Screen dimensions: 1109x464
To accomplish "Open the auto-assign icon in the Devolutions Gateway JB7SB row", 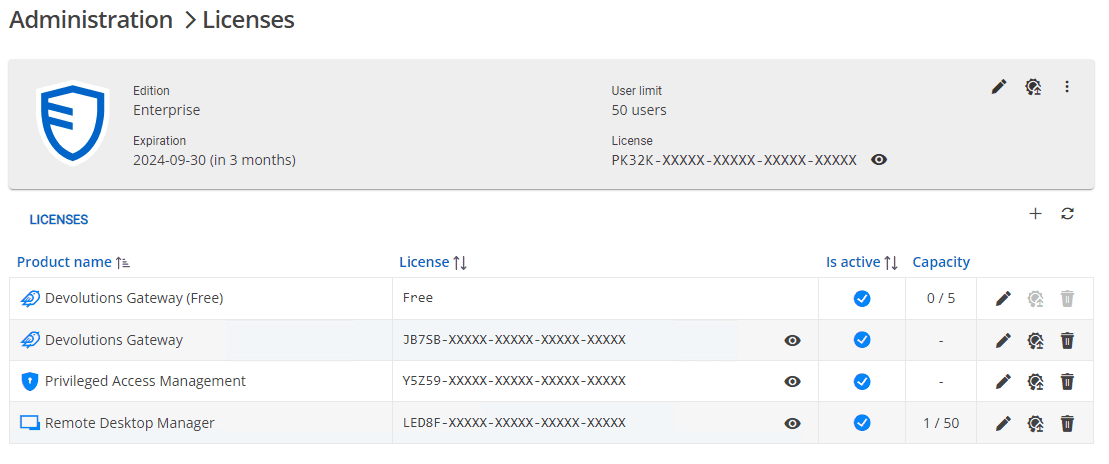I will [1035, 340].
